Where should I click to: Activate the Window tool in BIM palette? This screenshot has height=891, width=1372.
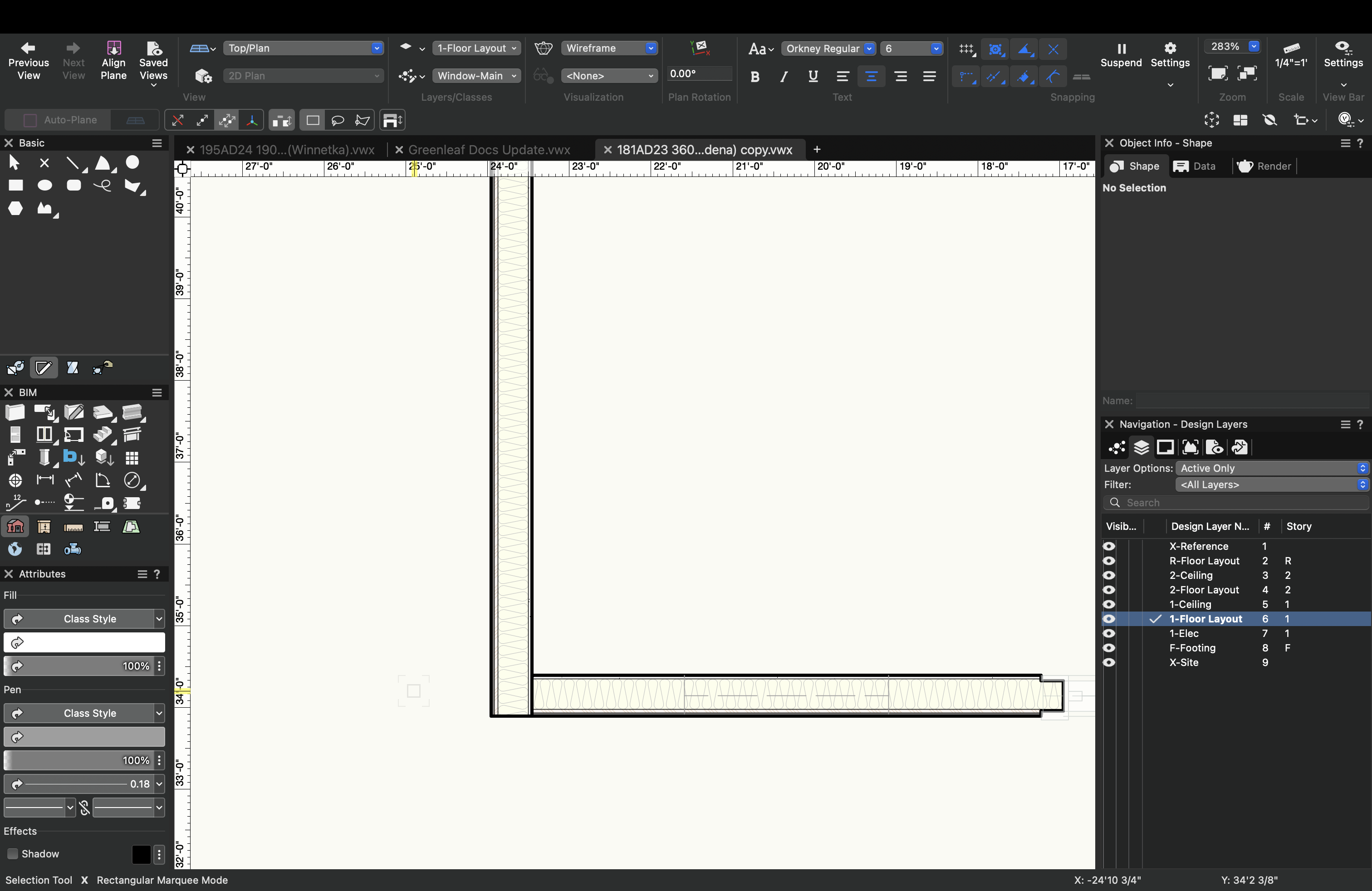click(x=45, y=435)
